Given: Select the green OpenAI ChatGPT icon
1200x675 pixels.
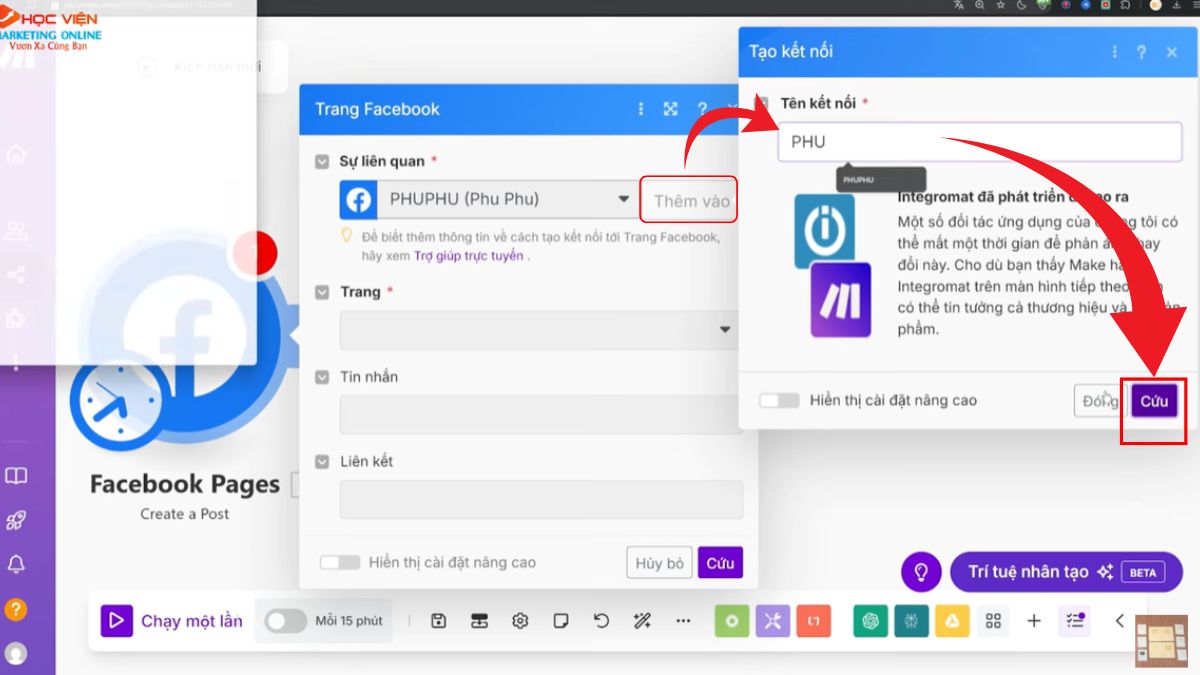Looking at the screenshot, I should click(x=871, y=621).
